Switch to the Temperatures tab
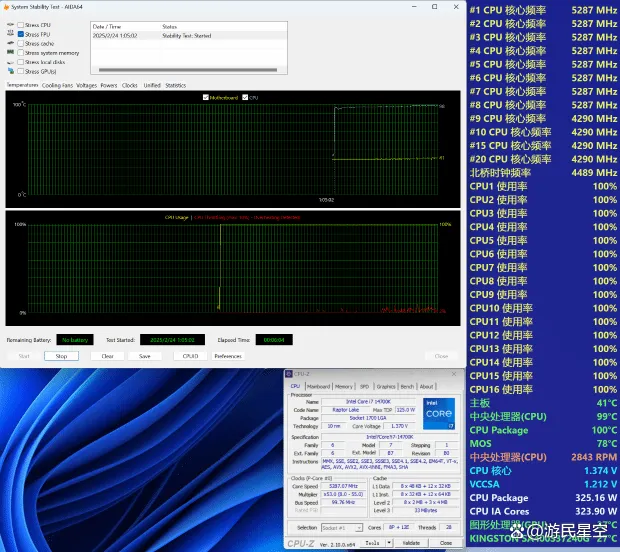 pos(22,85)
